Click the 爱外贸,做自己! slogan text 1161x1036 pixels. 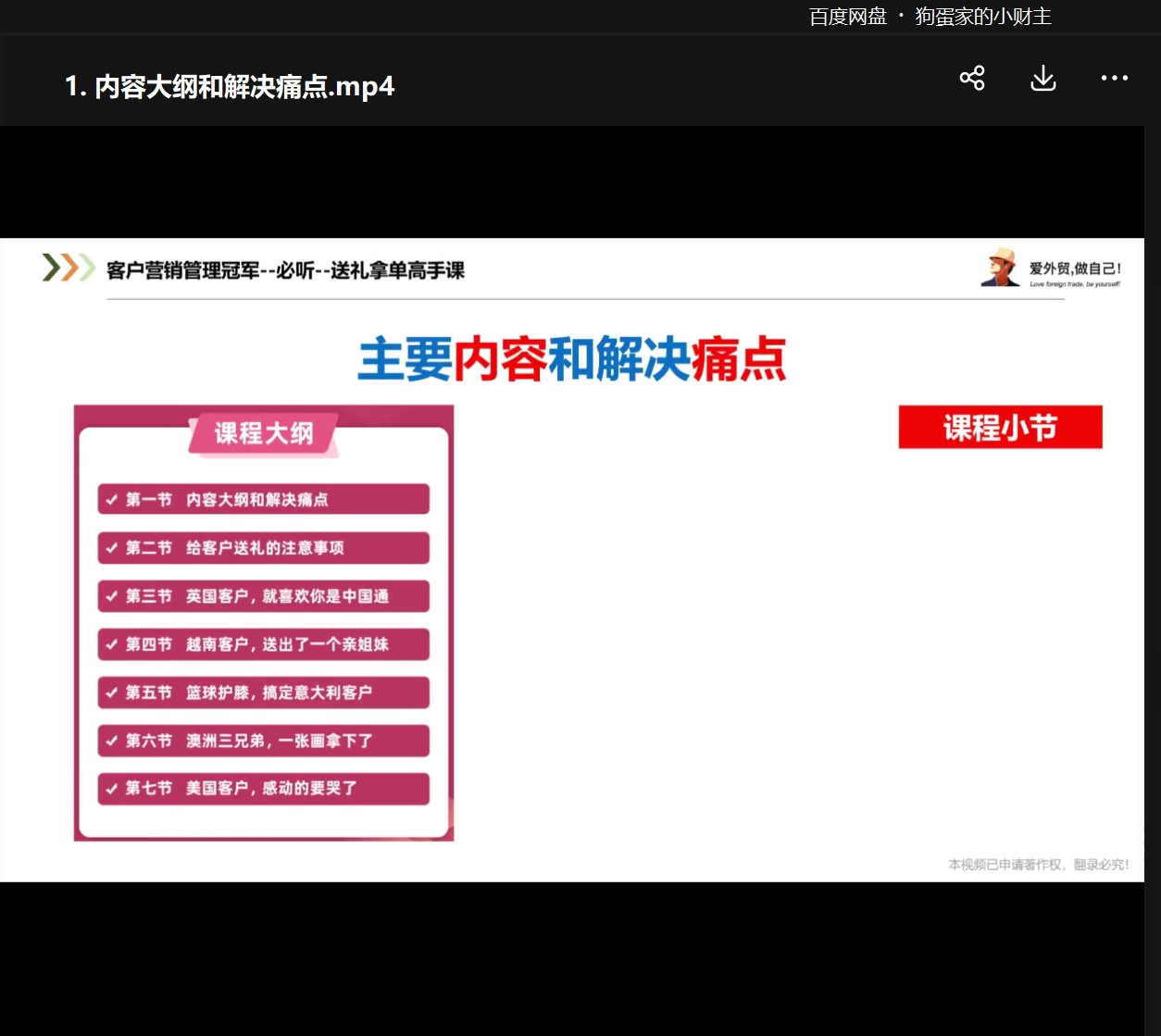pyautogui.click(x=1075, y=269)
